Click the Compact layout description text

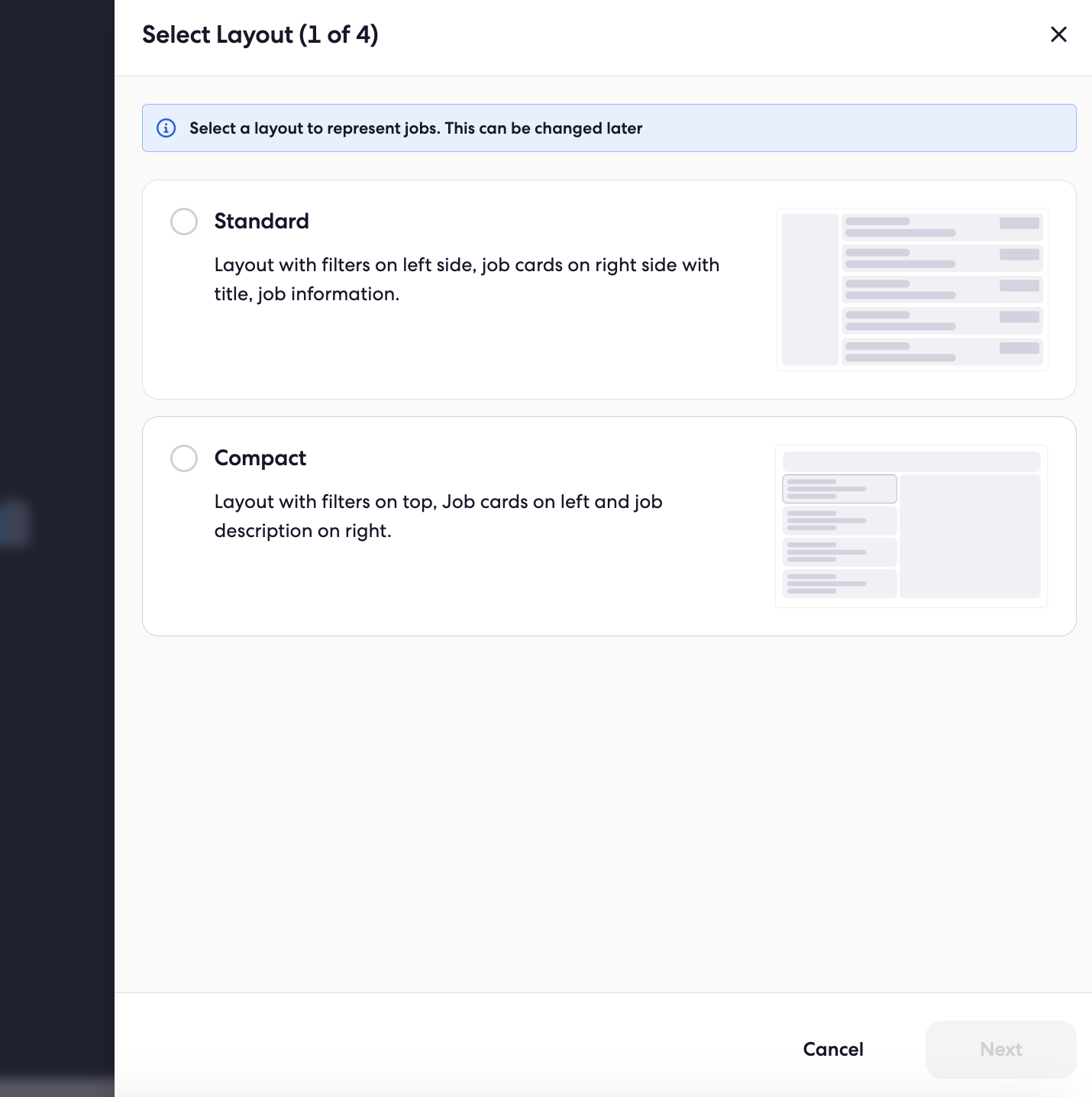pos(438,516)
